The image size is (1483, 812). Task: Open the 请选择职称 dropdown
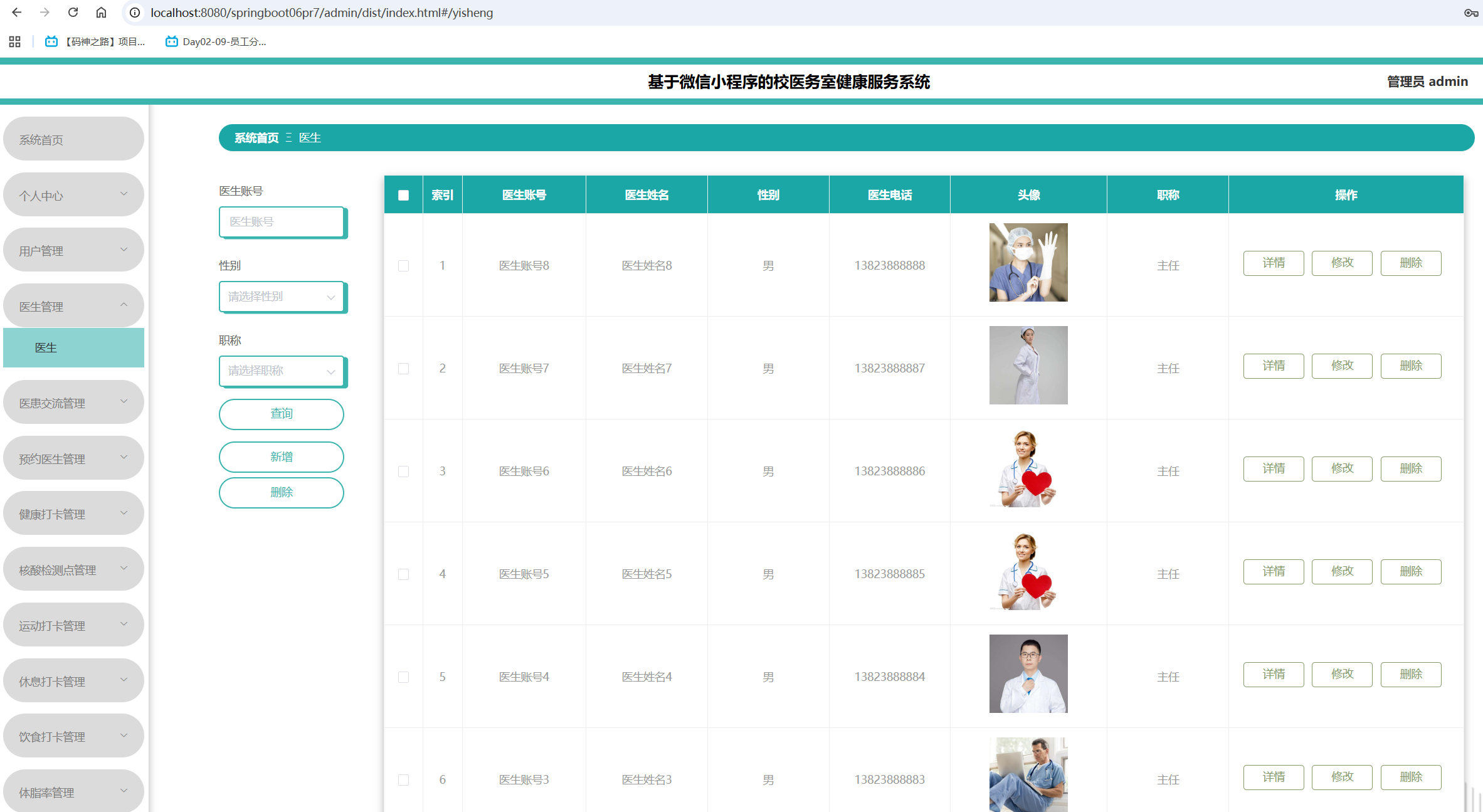point(282,371)
